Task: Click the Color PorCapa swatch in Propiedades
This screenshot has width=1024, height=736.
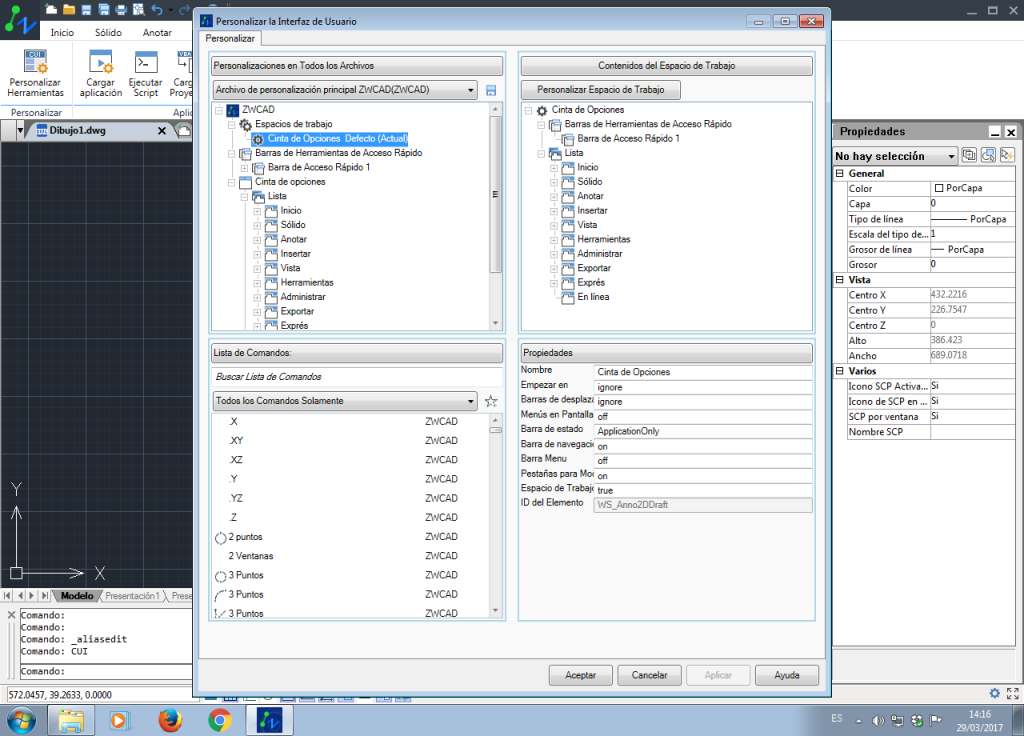Action: 939,188
